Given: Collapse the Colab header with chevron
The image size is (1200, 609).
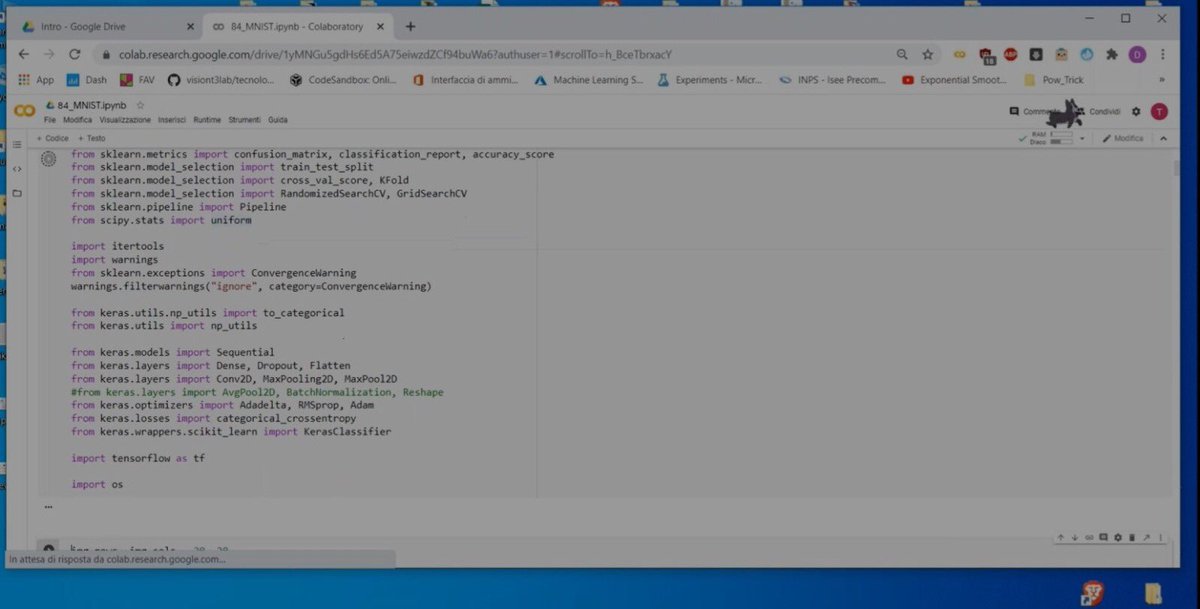Looking at the screenshot, I should [1163, 138].
